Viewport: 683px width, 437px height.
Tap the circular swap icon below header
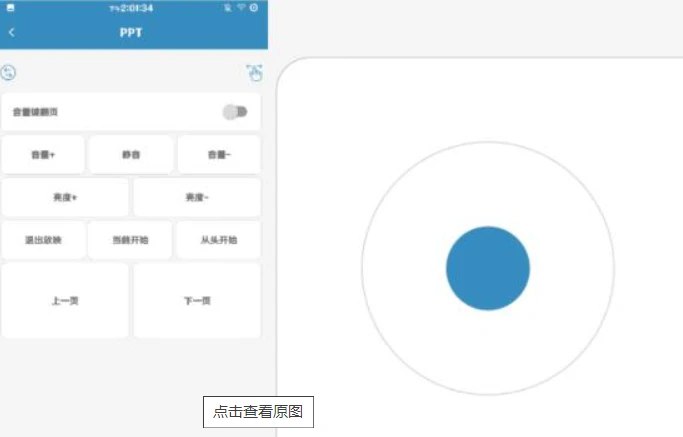(8, 72)
